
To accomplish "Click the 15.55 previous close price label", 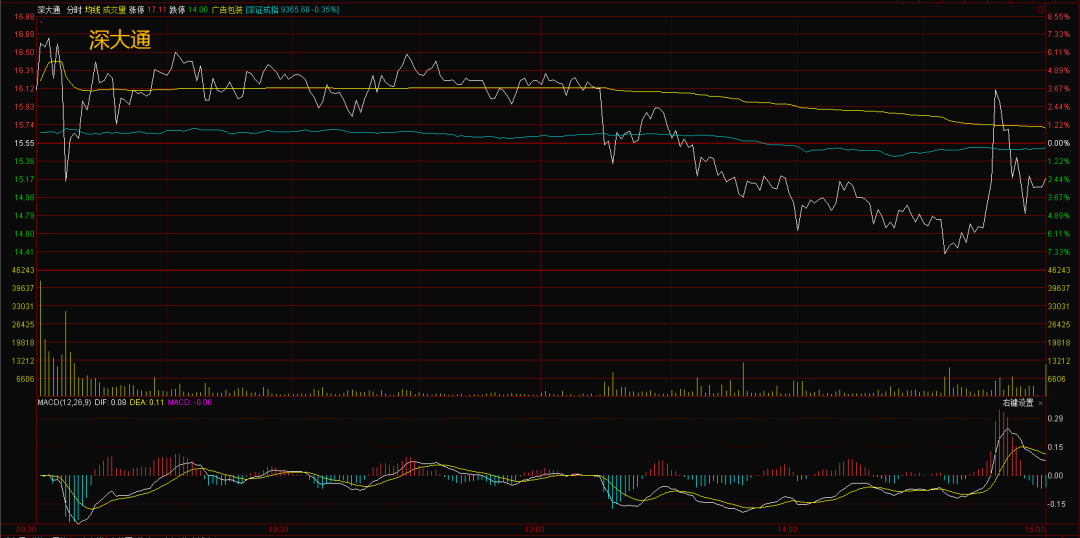I will [x=24, y=143].
